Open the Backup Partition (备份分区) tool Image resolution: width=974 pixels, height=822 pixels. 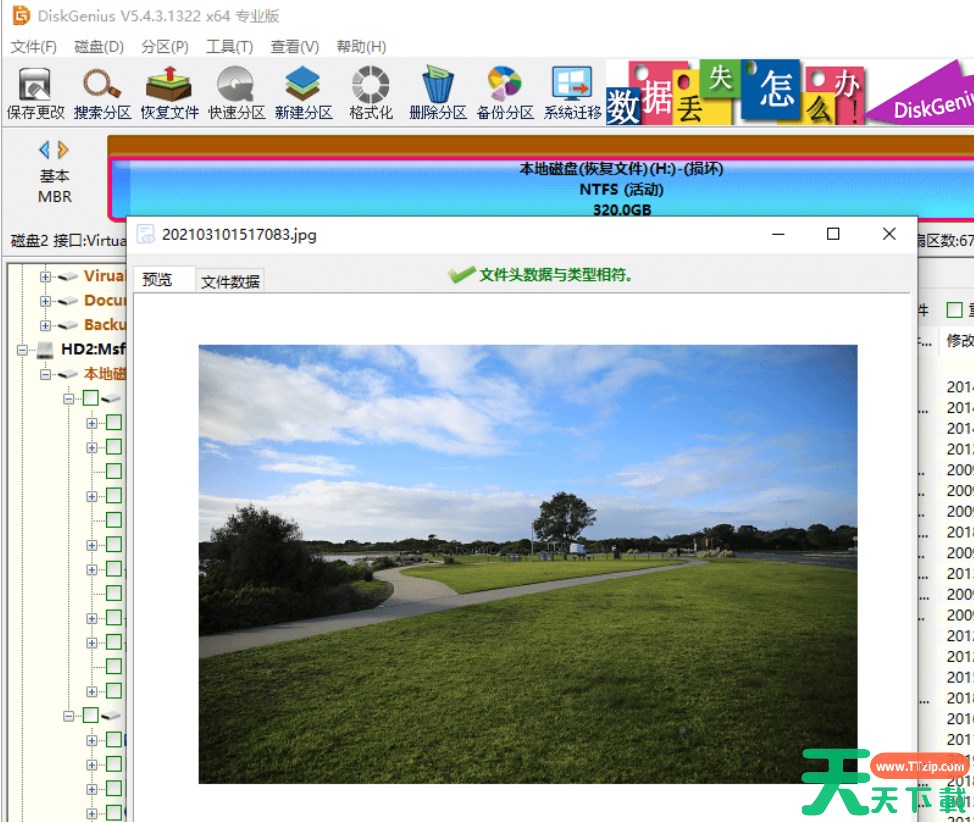(504, 92)
